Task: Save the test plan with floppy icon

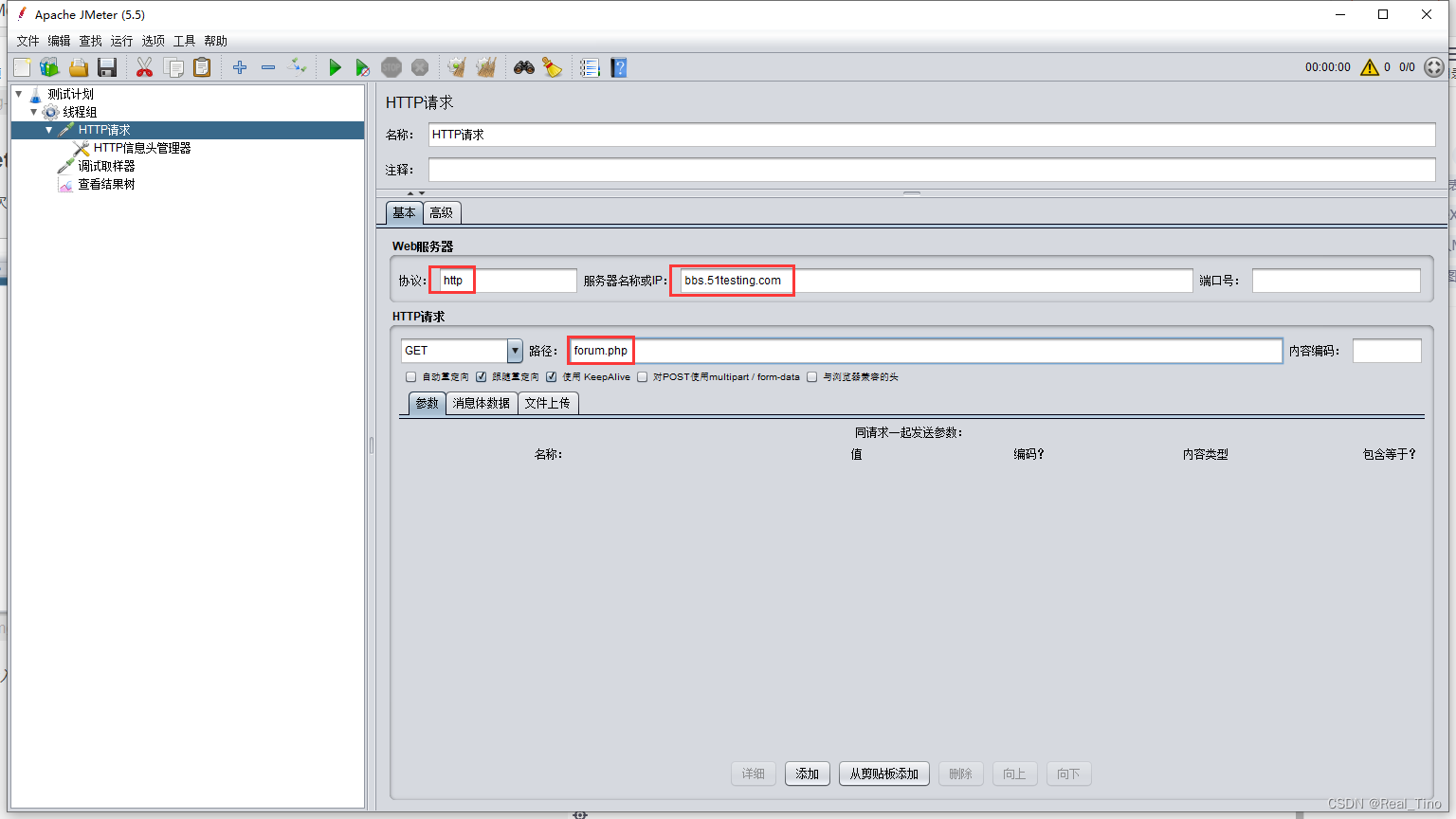Action: point(107,67)
